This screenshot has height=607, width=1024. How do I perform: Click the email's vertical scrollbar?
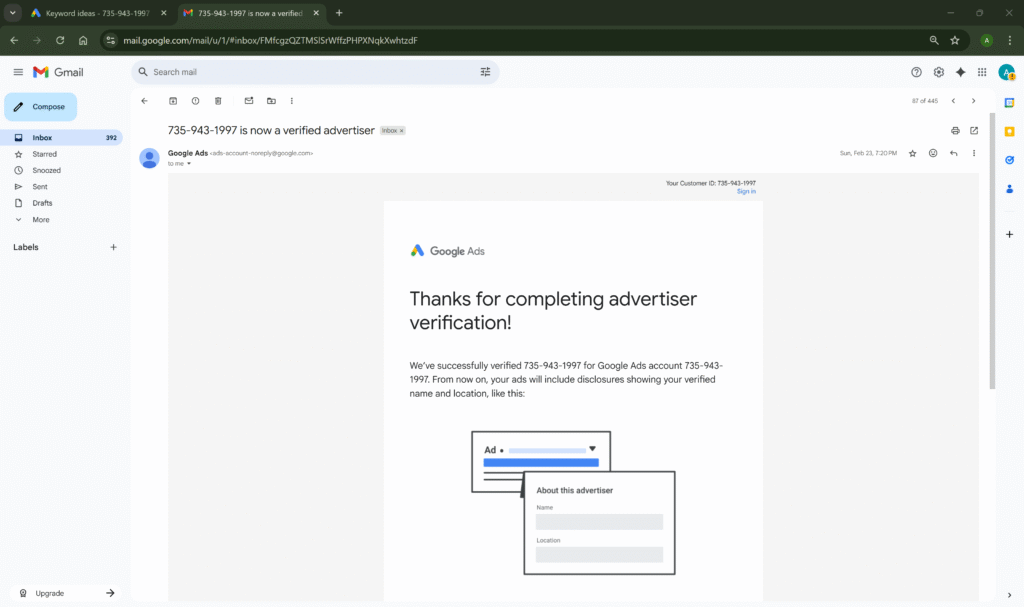click(991, 250)
